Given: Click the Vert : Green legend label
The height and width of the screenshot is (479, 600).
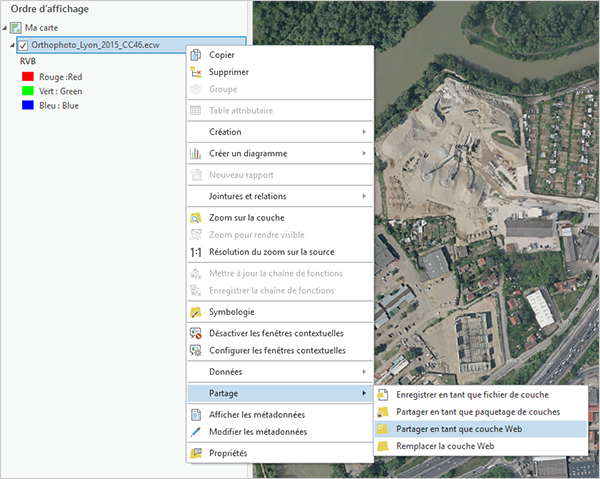Looking at the screenshot, I should [60, 91].
